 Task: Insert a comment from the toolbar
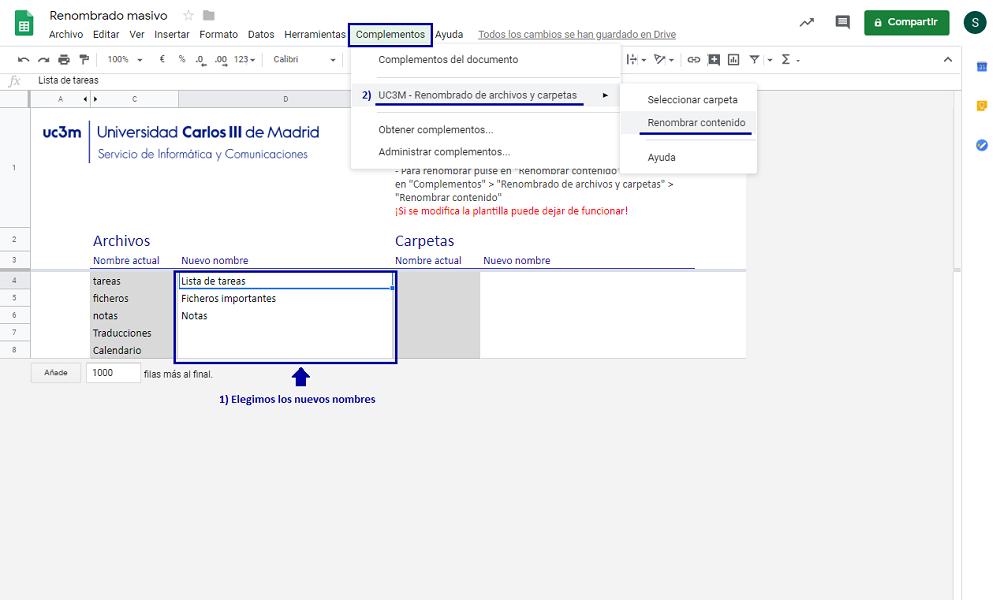[714, 59]
